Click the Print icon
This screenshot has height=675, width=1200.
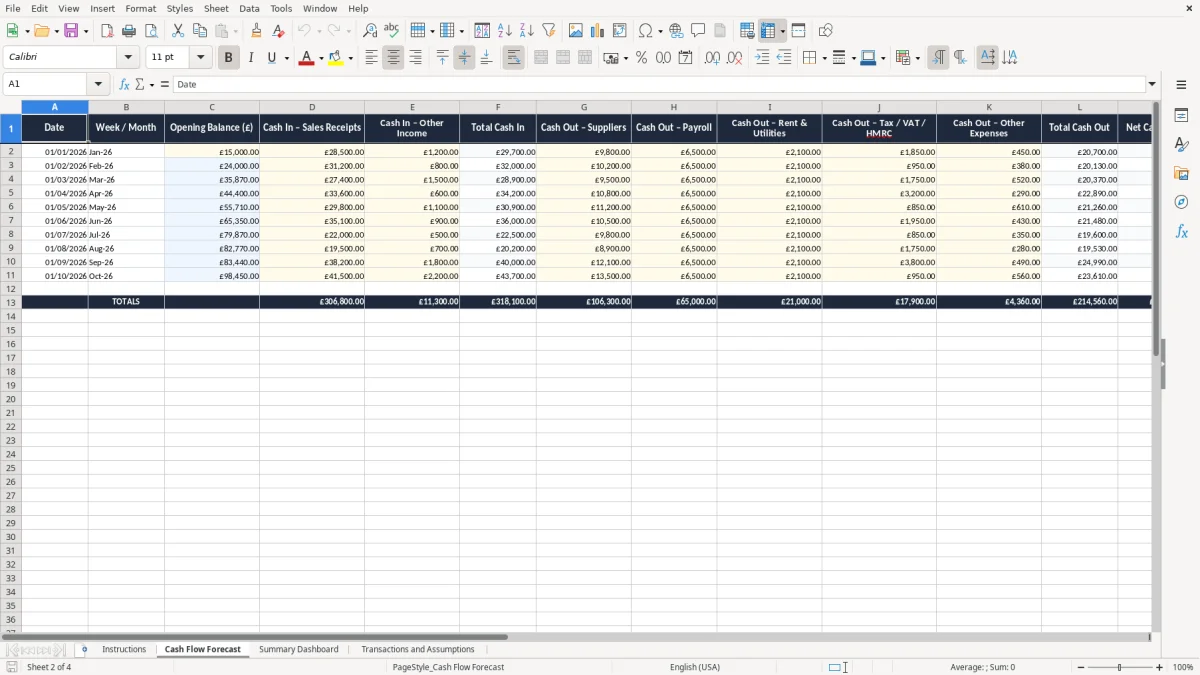129,31
